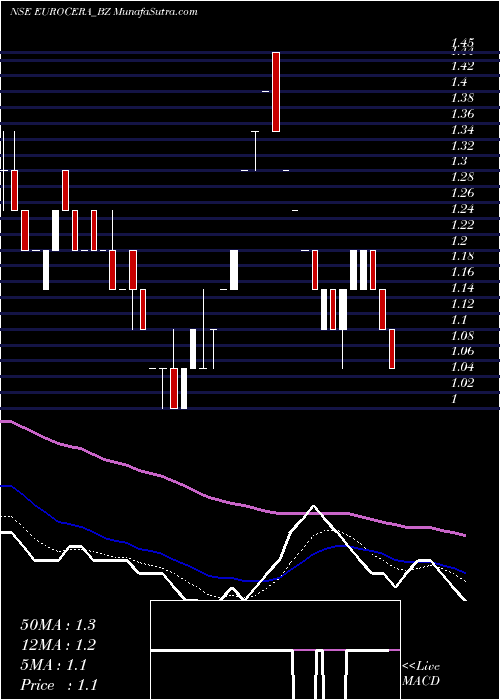Click the NSE EUROCERA_BZ MunafaSutra.com chart title
The height and width of the screenshot is (700, 500).
[x=104, y=12]
